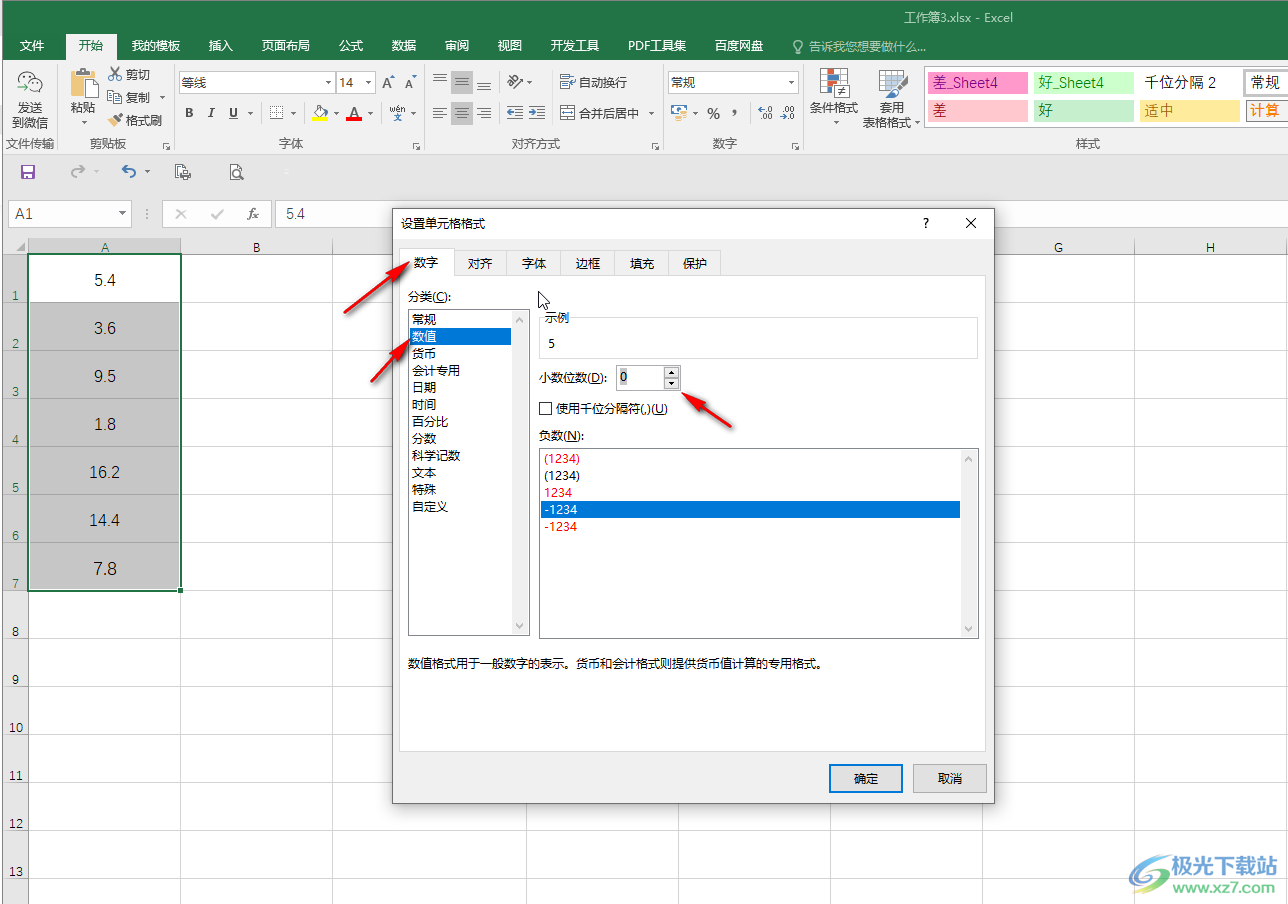Apply italic formatting with I icon
1288x904 pixels.
coord(211,114)
